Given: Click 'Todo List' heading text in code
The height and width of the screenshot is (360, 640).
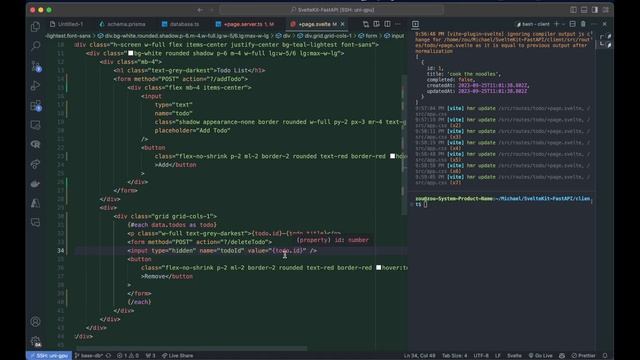Looking at the screenshot, I should click(232, 70).
